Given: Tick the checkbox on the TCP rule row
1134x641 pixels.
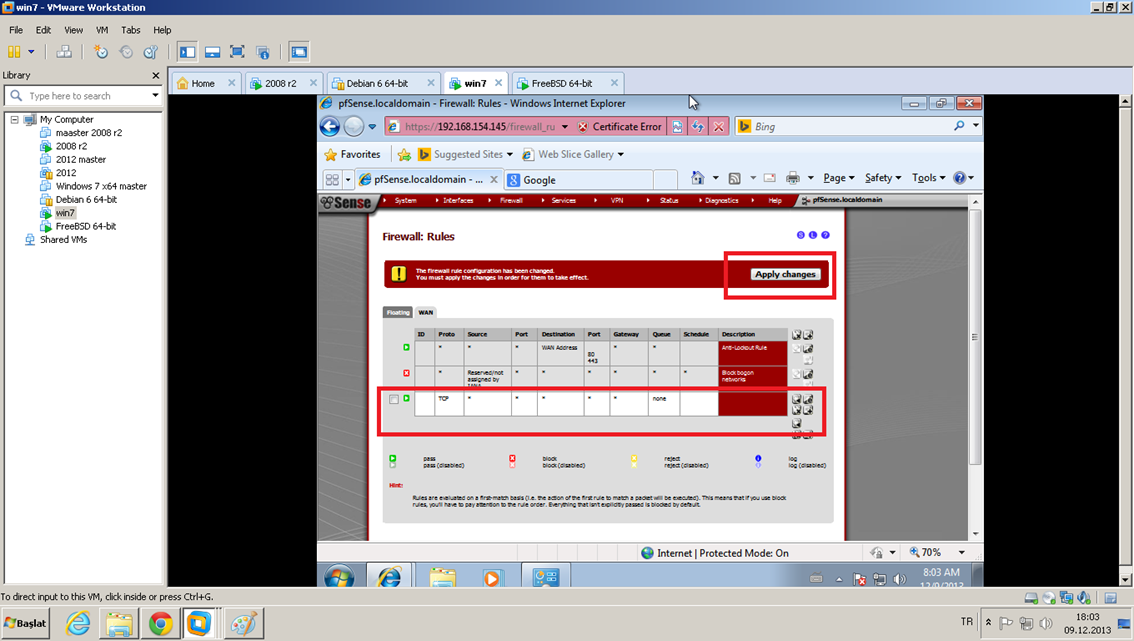Looking at the screenshot, I should (393, 399).
